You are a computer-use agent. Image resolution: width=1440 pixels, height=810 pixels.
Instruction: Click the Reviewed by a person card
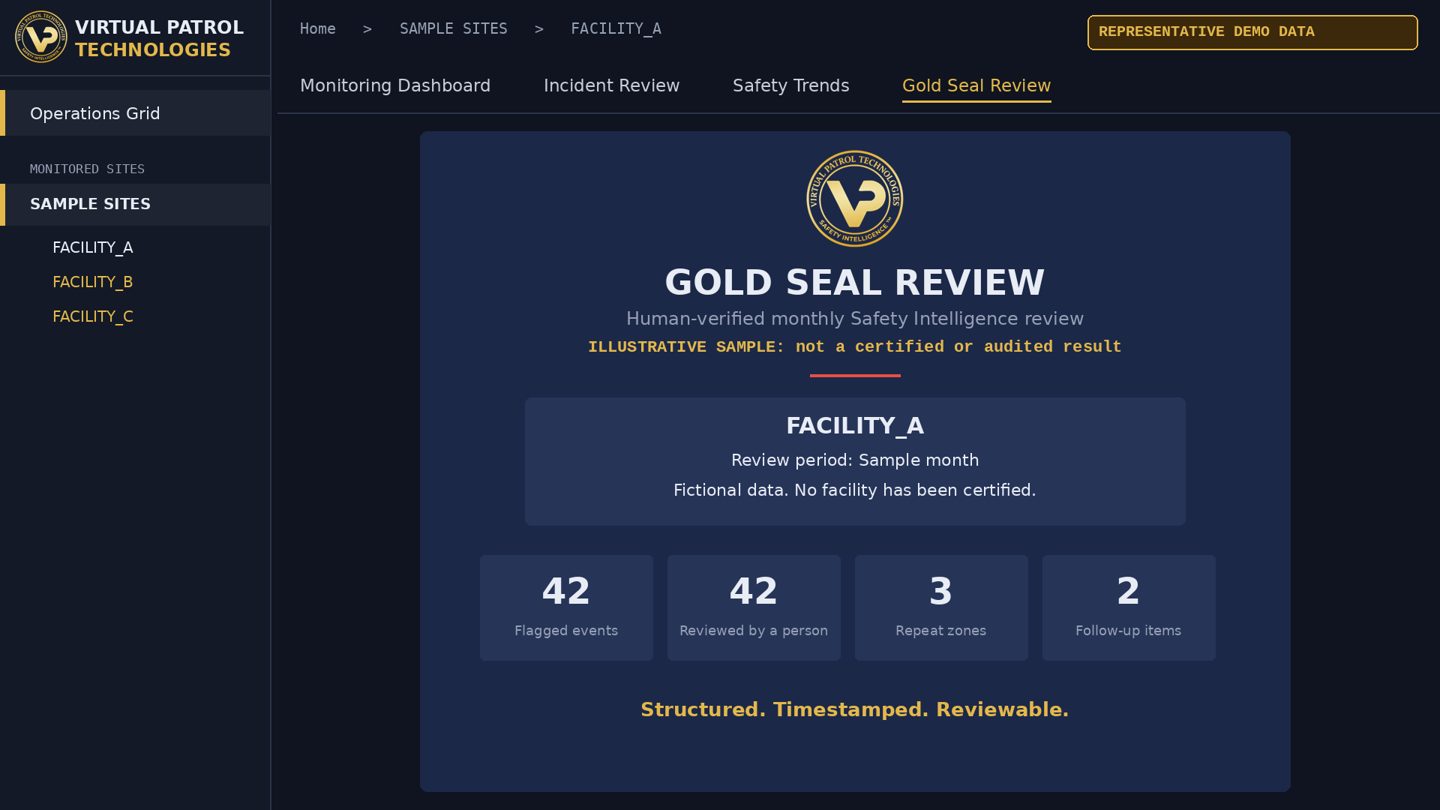click(x=754, y=608)
